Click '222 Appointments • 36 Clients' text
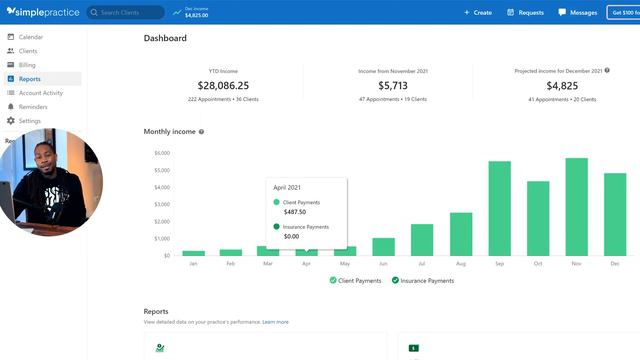Viewport: 640px width, 360px height. [223, 99]
